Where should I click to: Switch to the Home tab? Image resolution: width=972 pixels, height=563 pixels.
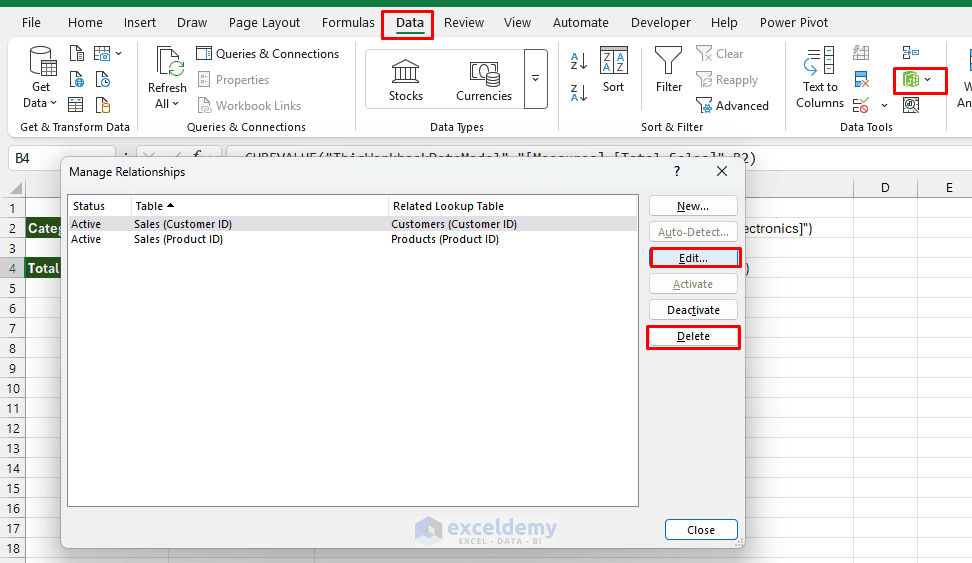click(x=85, y=23)
